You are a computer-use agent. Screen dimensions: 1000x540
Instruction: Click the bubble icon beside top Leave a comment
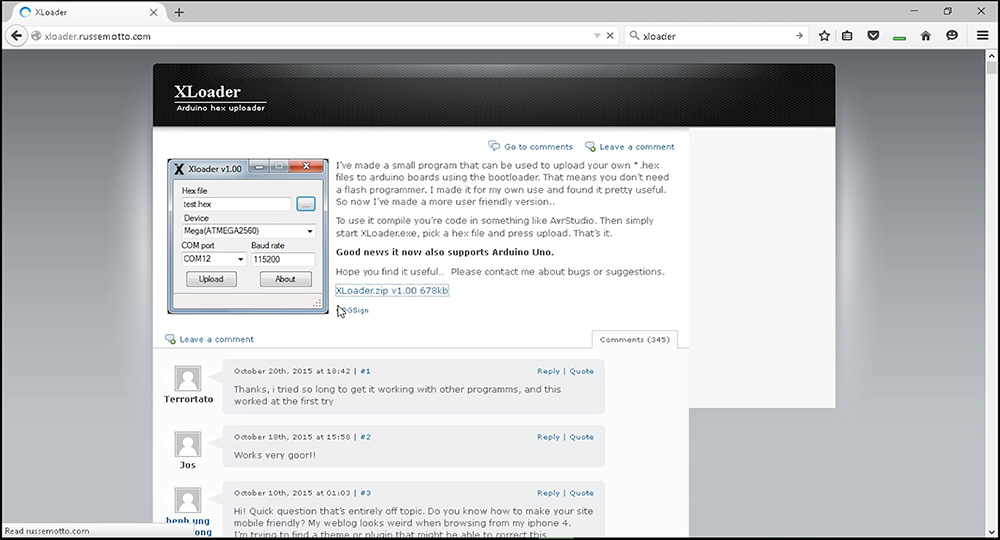tap(590, 147)
